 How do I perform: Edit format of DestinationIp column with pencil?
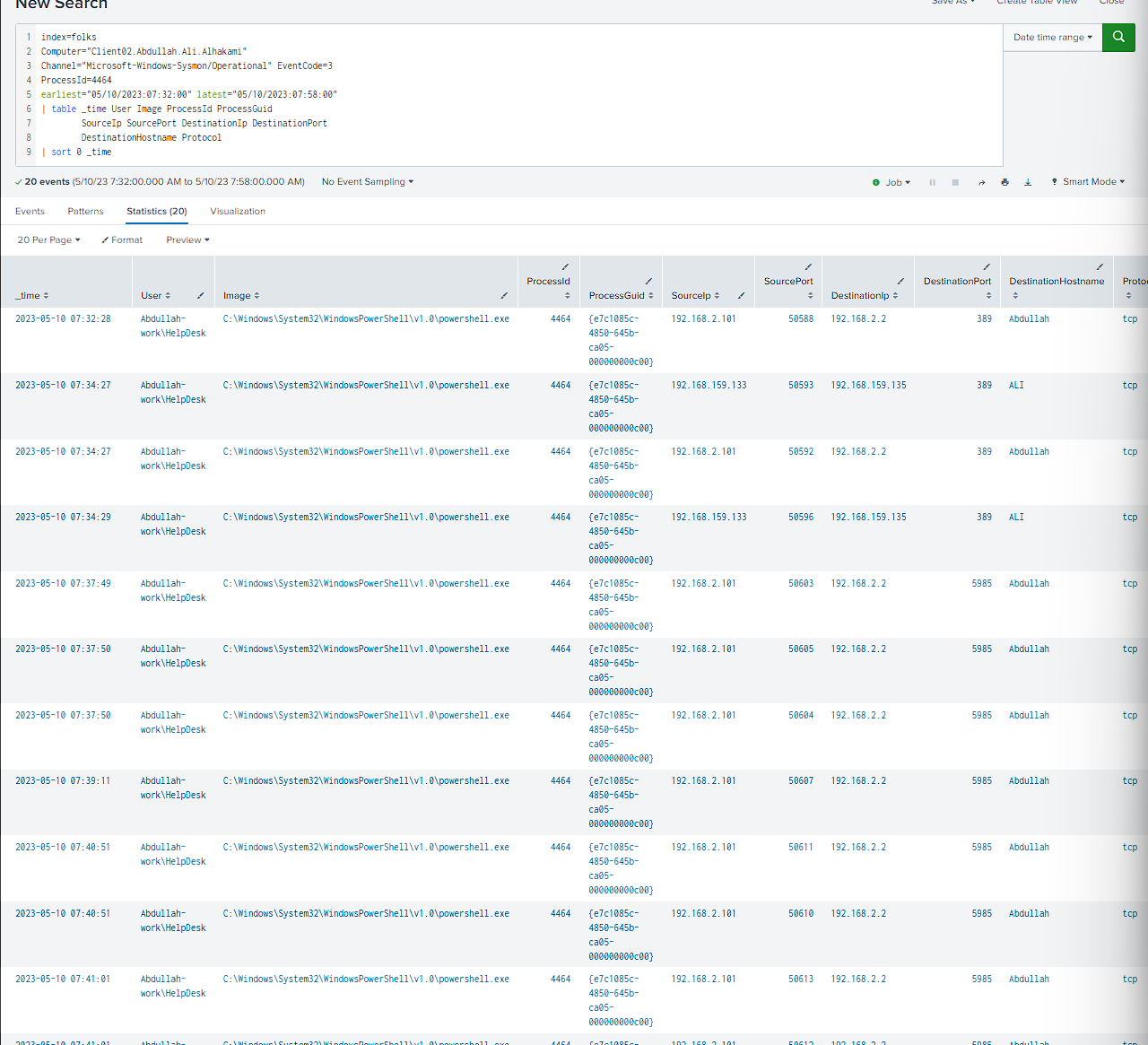(900, 281)
